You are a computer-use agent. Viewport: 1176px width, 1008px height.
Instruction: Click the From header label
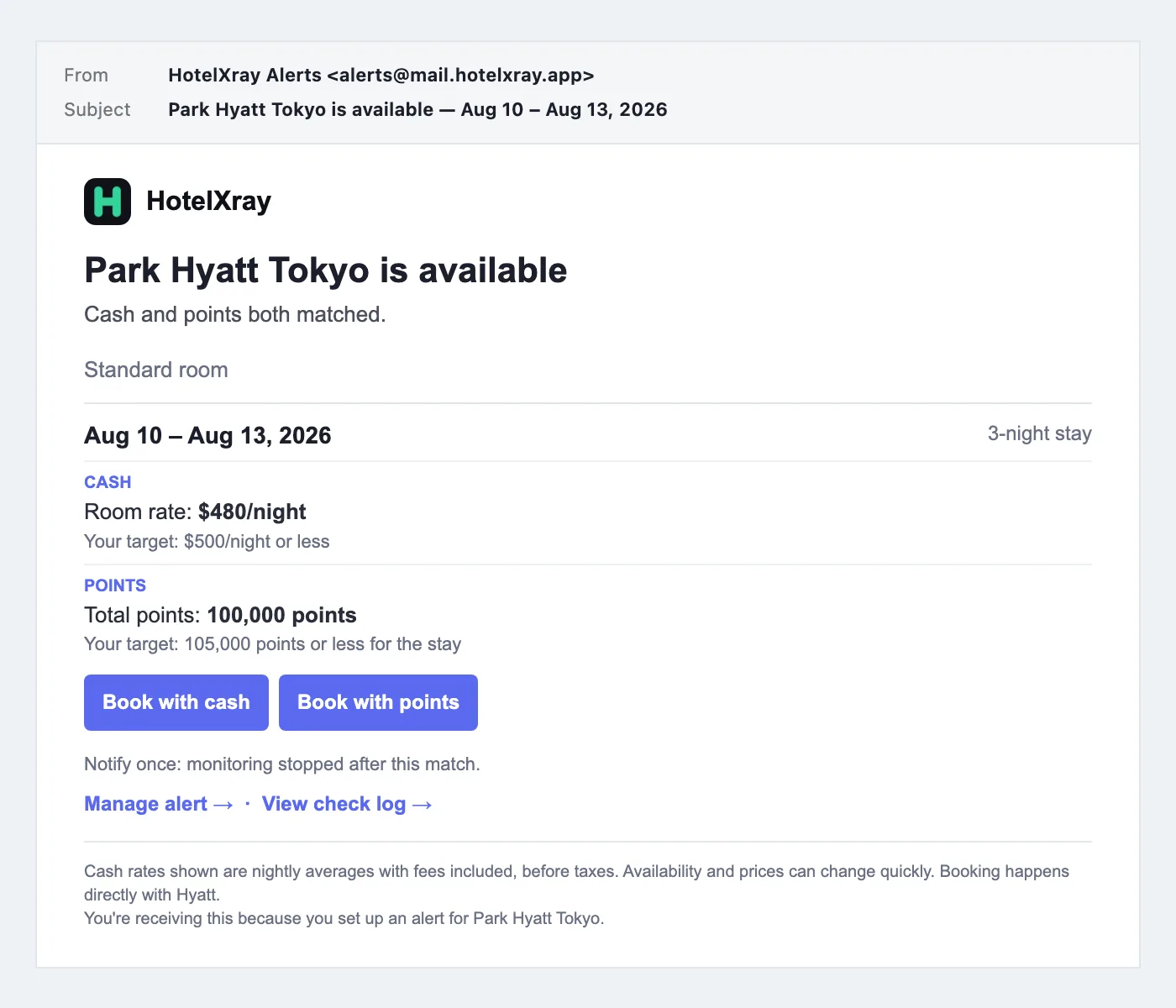pyautogui.click(x=86, y=75)
